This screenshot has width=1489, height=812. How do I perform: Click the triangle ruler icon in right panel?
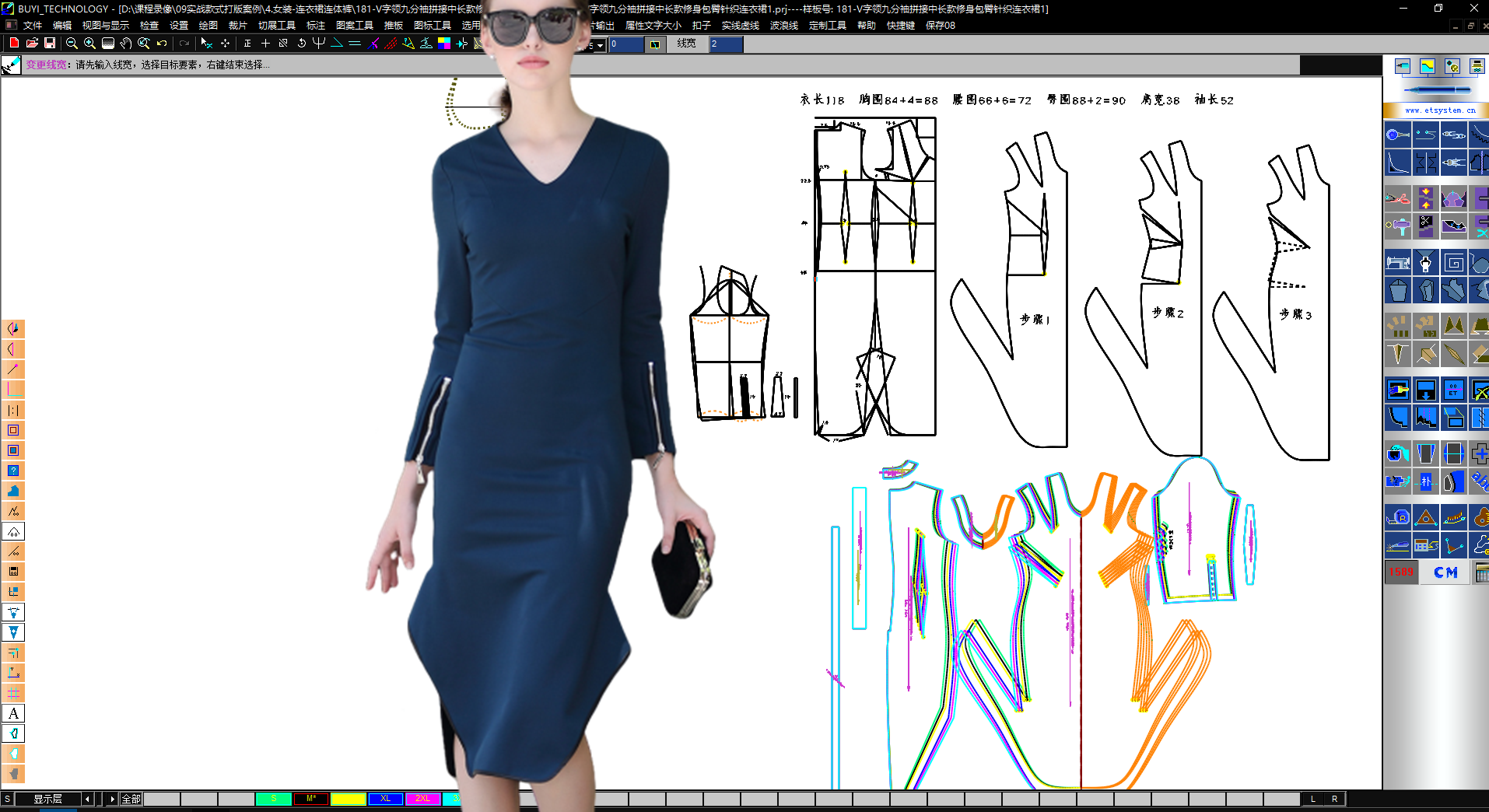pos(1426,517)
